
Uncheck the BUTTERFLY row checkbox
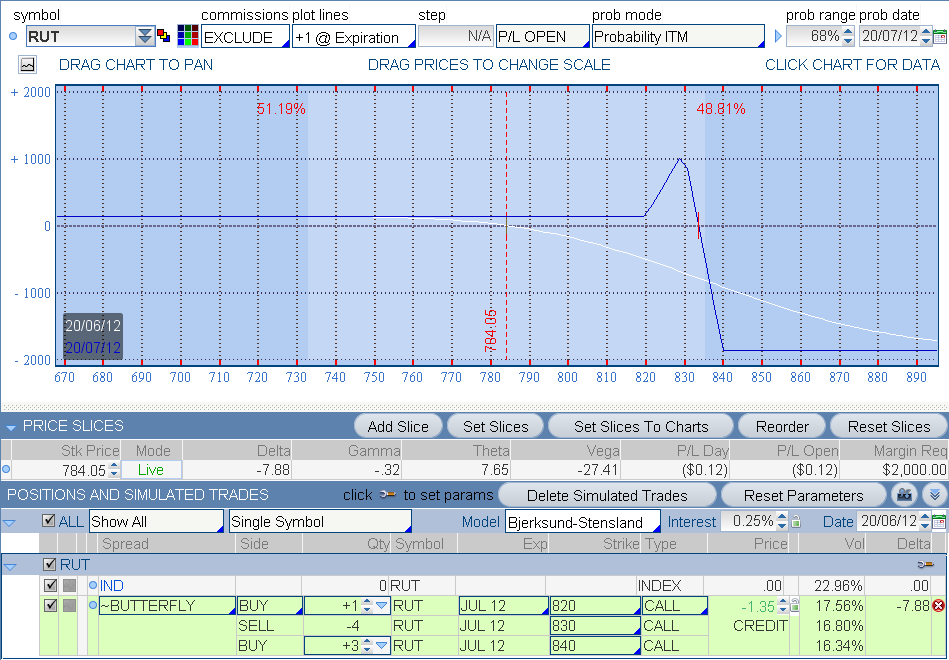tap(50, 605)
